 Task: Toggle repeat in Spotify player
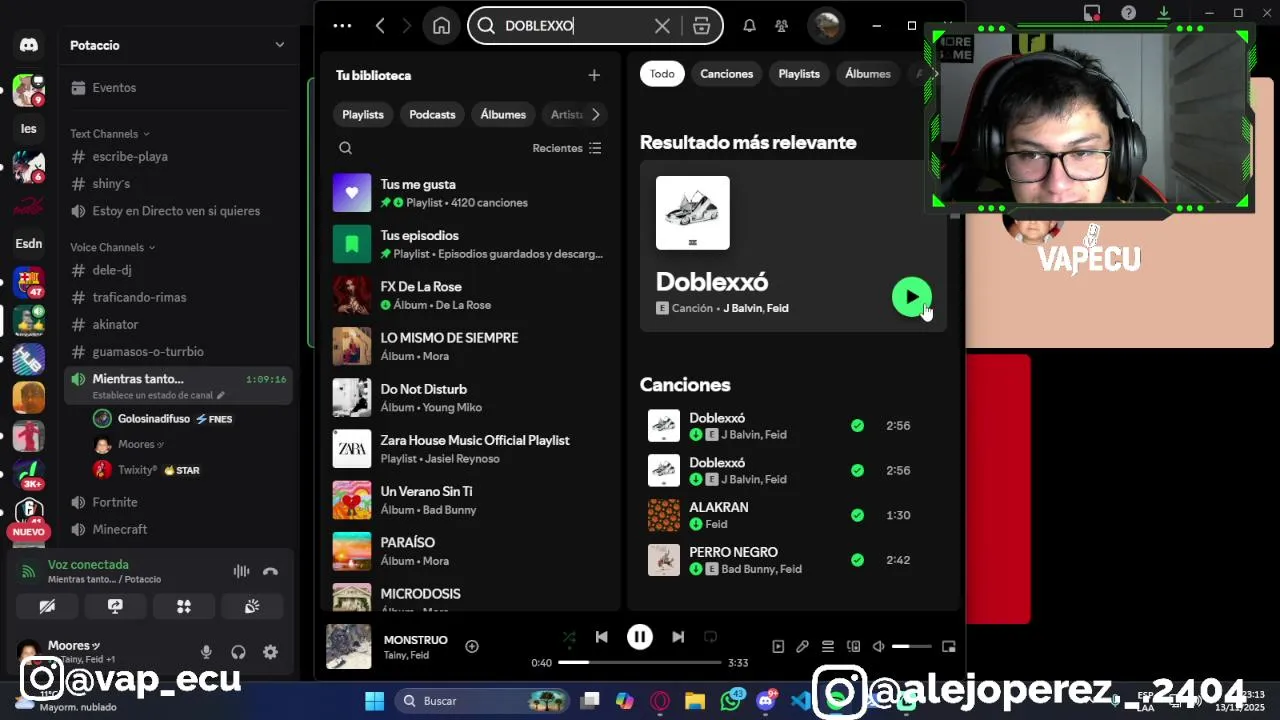pyautogui.click(x=710, y=637)
